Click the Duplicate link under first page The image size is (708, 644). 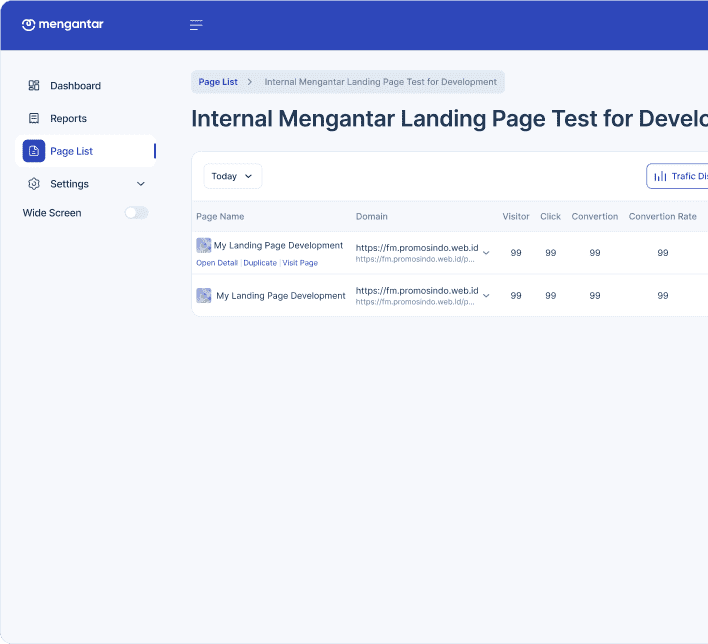(x=260, y=263)
